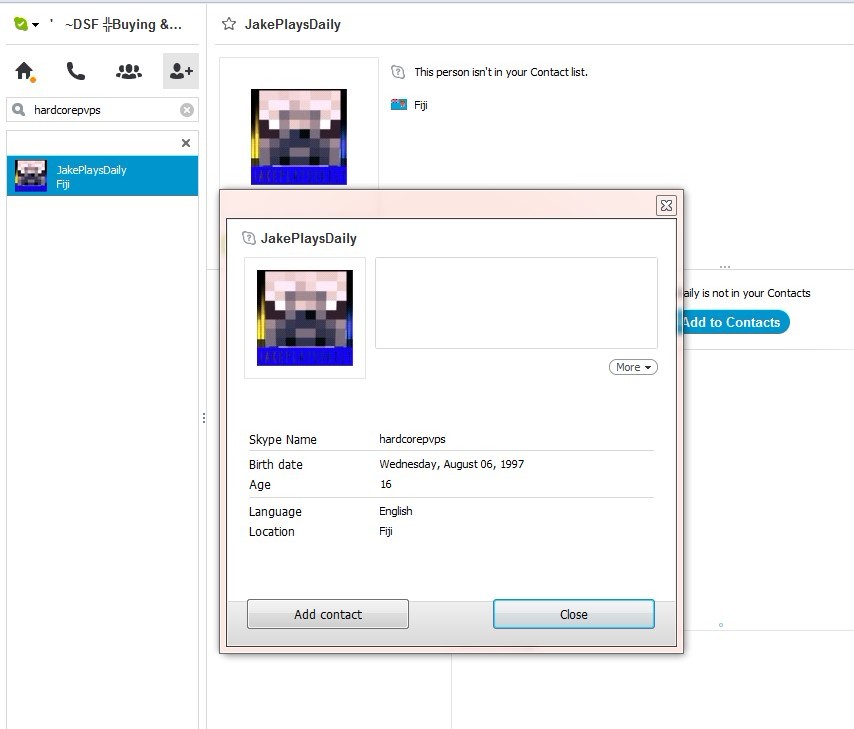
Task: Click the birth date value August 06, 1997
Action: 452,464
